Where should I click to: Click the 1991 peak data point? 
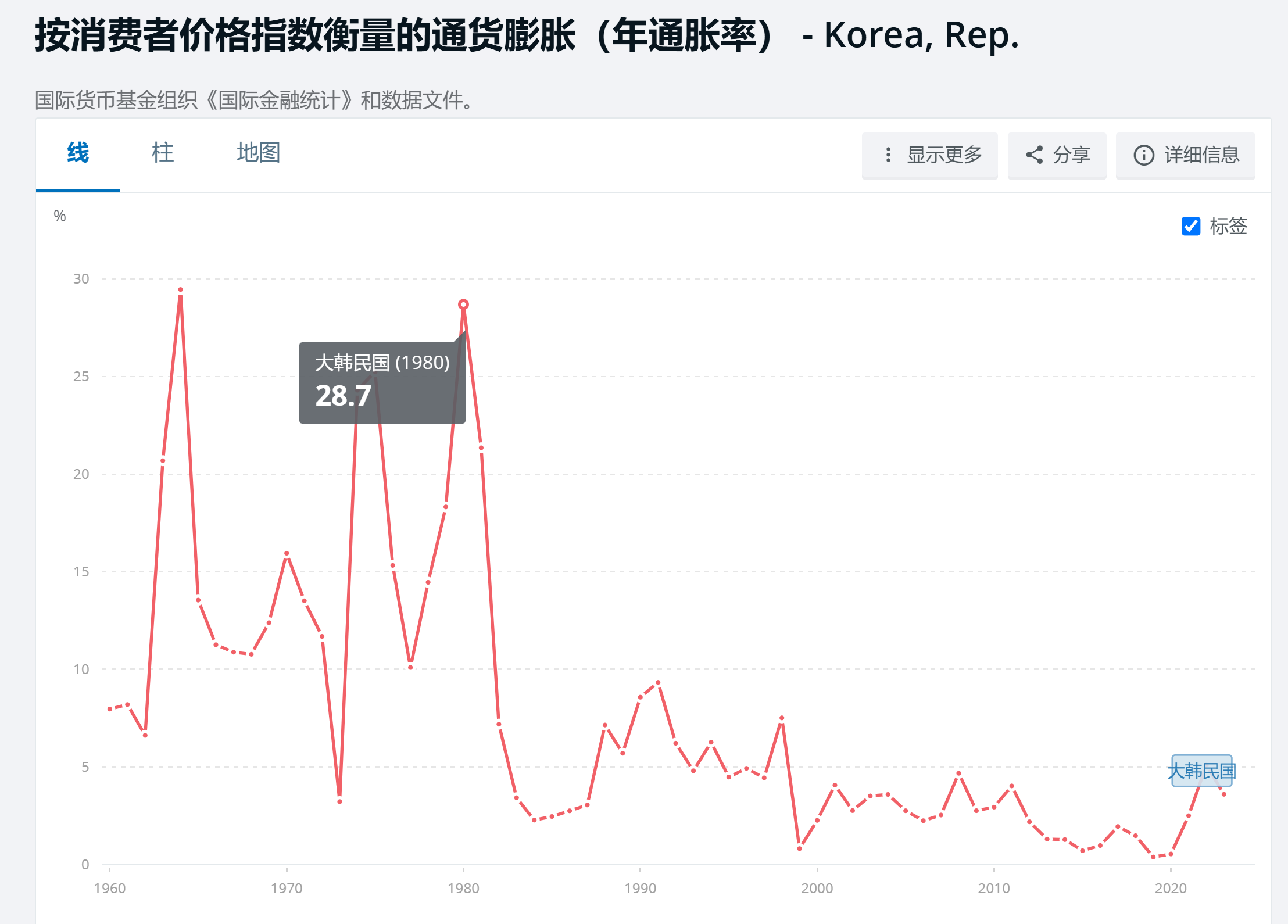point(658,683)
